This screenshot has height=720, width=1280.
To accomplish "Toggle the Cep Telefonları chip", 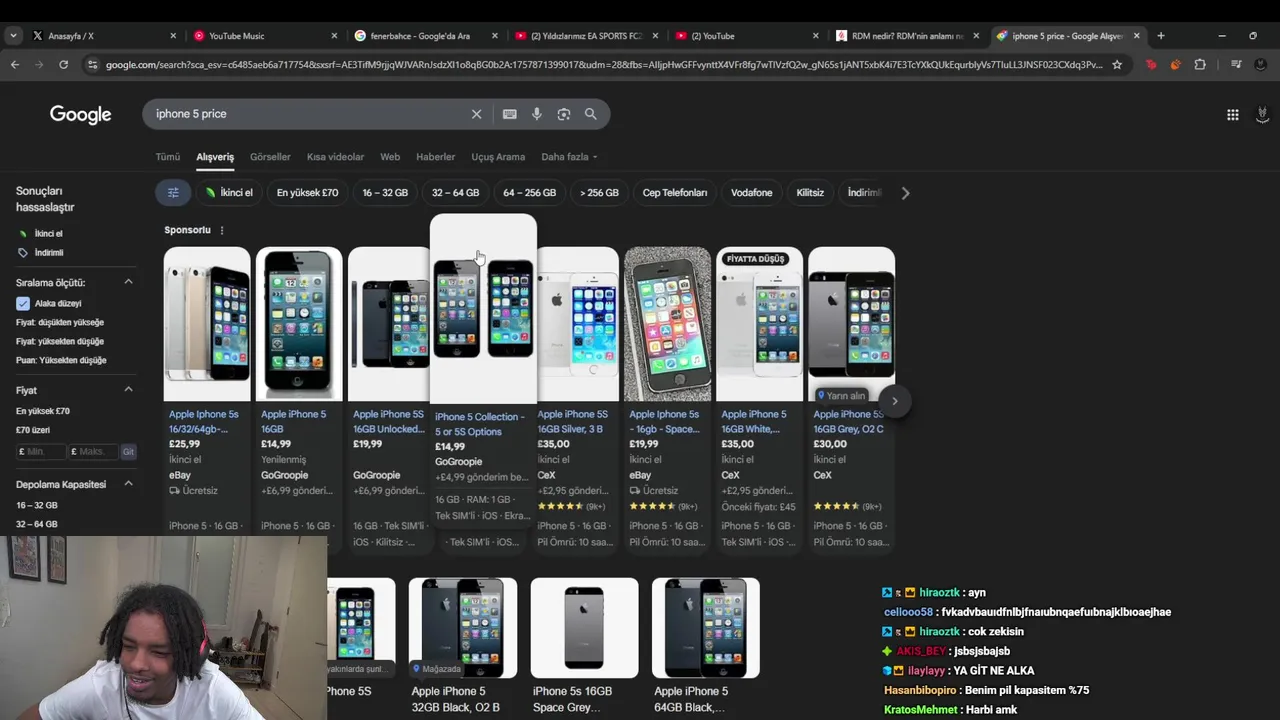I will (x=675, y=193).
